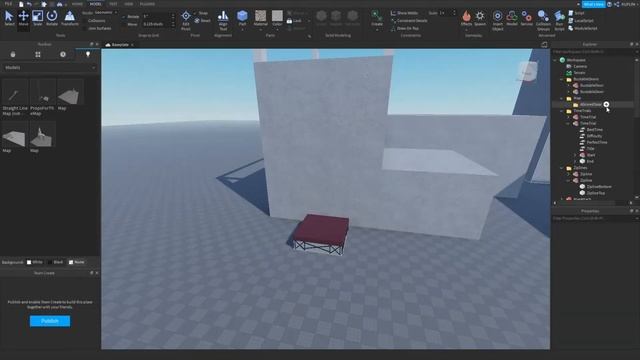Activate the Transform tool
The image size is (640, 360).
coord(70,18)
